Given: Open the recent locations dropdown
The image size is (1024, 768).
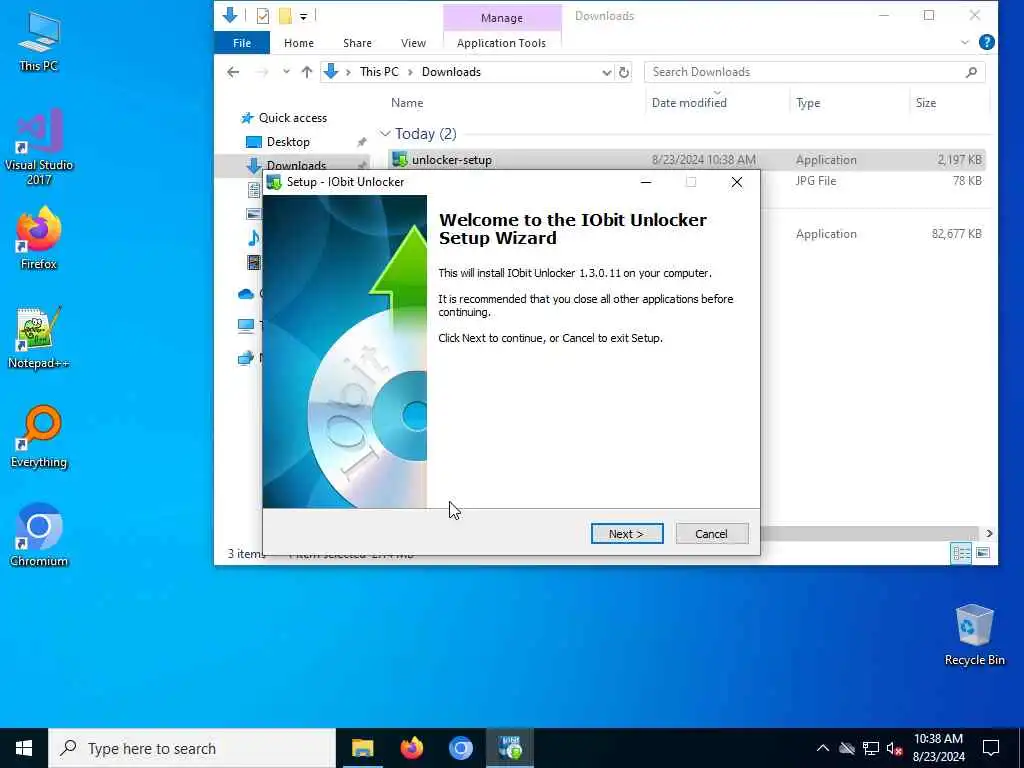Looking at the screenshot, I should [286, 72].
